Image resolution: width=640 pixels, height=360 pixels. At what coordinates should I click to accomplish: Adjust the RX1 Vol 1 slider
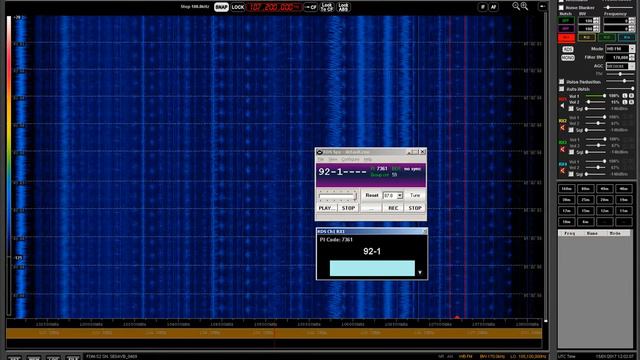pyautogui.click(x=596, y=96)
